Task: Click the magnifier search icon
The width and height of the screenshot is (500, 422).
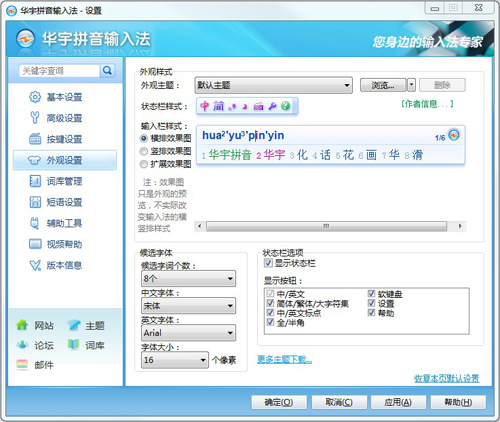Action: (x=107, y=70)
